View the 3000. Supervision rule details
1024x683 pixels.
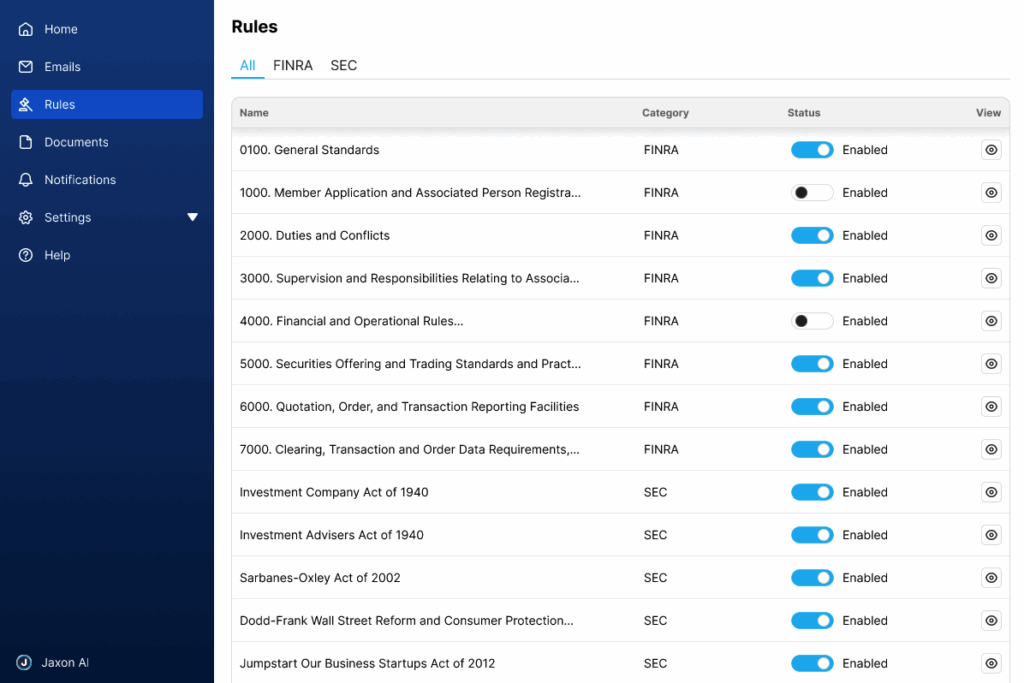click(991, 278)
